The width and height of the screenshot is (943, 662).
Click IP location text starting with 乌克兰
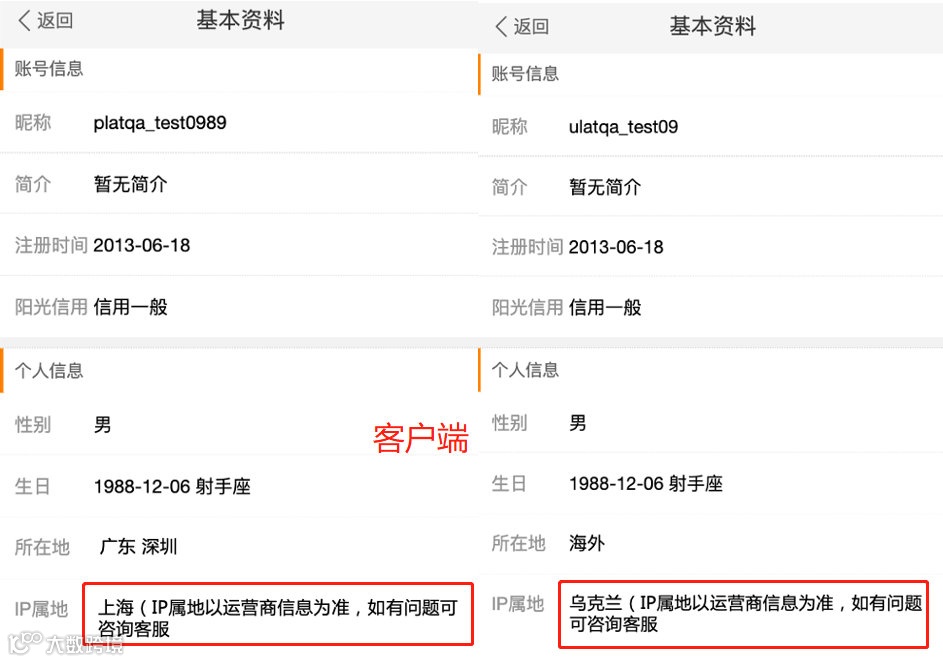[746, 613]
